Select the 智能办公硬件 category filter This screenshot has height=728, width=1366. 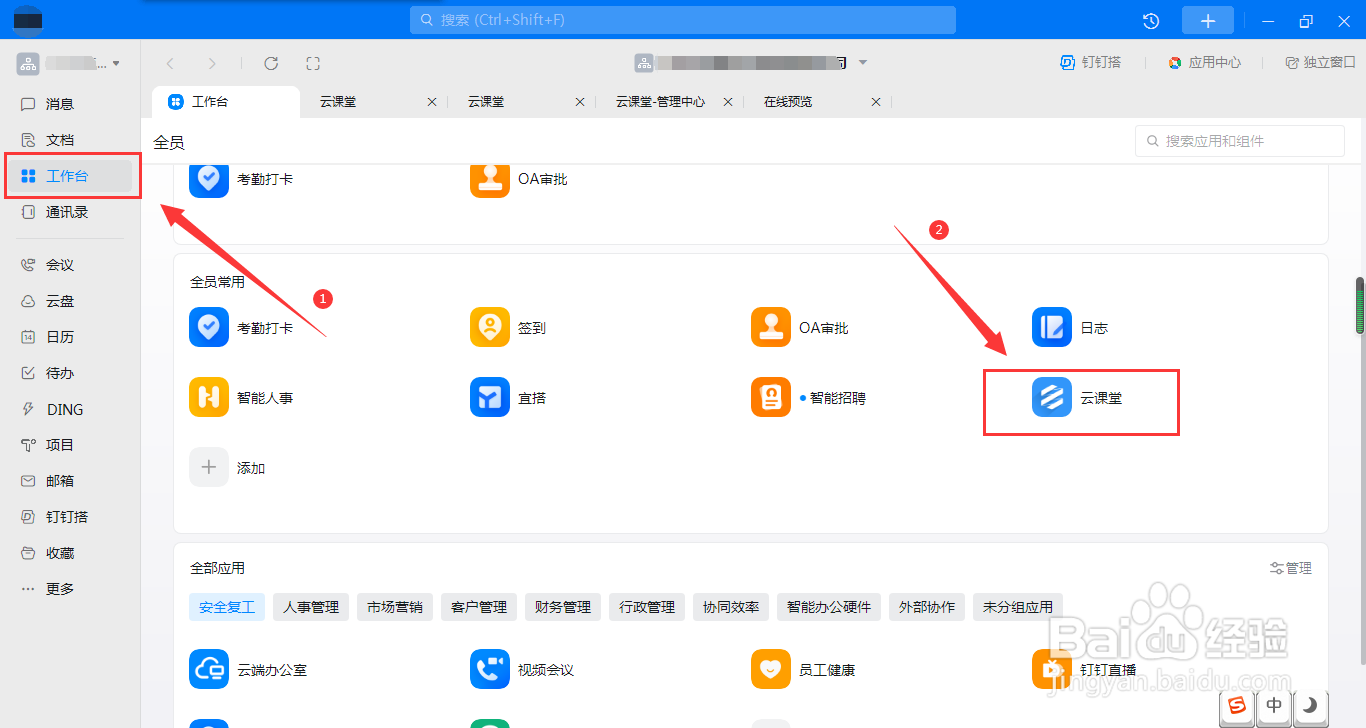click(x=829, y=607)
